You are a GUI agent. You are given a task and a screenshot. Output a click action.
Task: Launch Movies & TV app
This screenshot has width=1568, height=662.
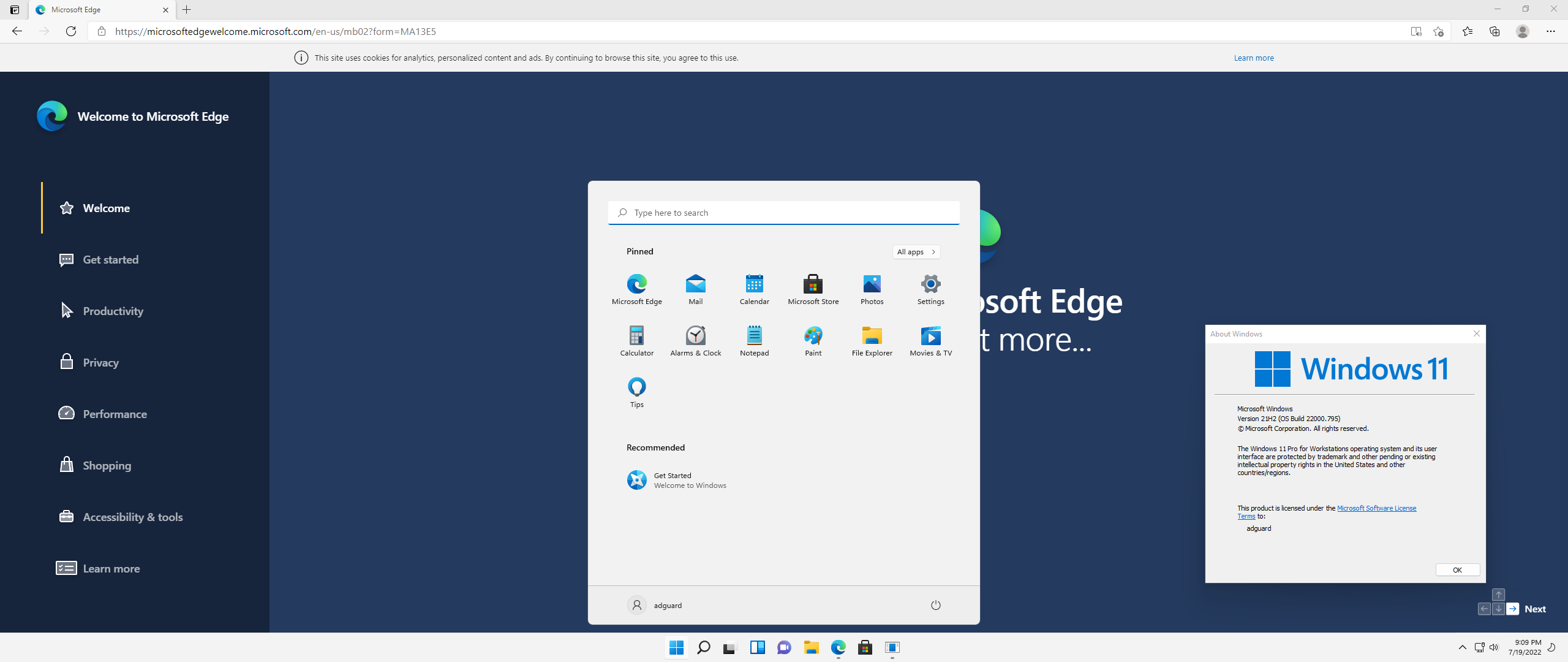click(x=930, y=341)
